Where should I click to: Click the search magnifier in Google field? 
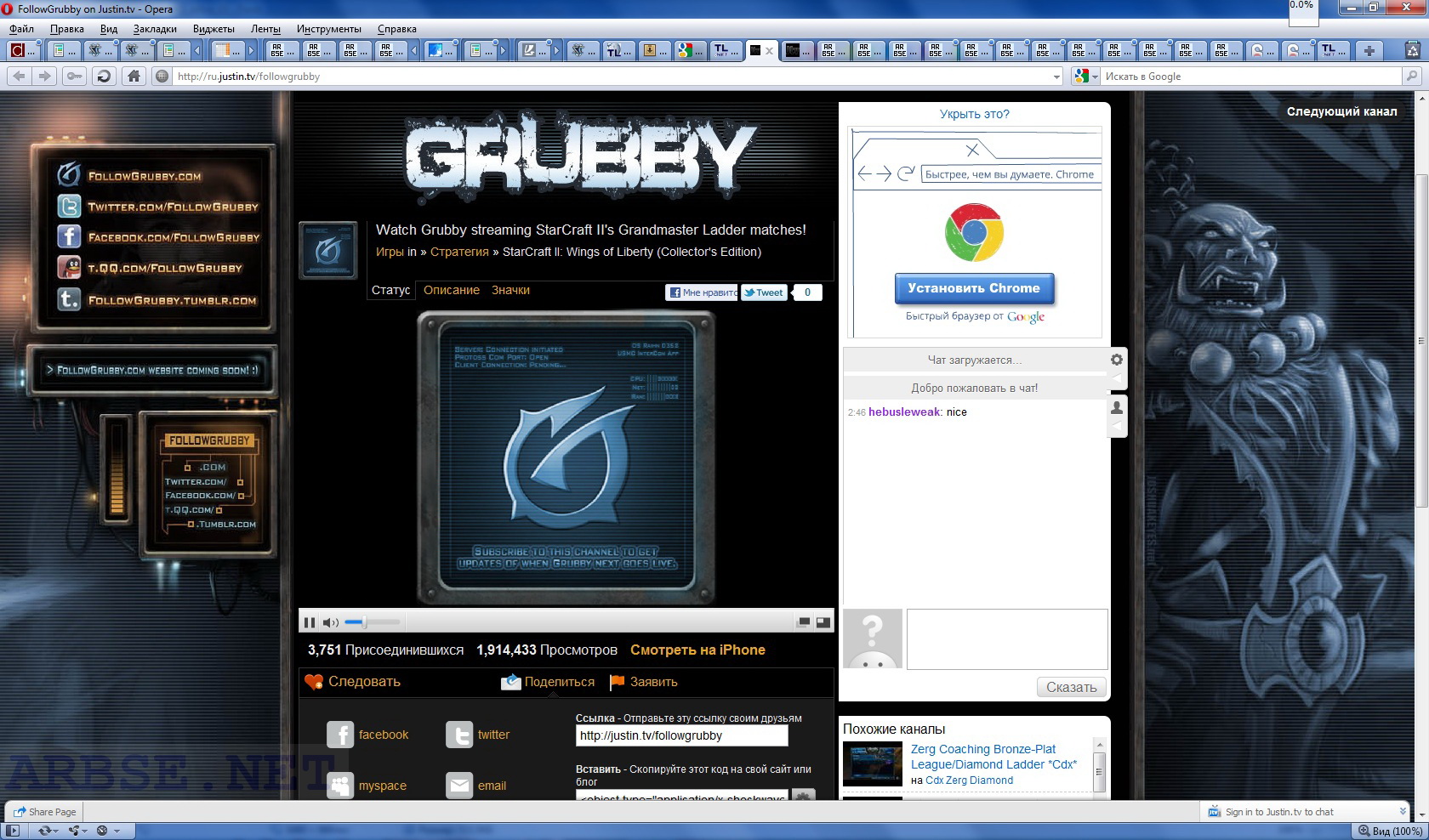(1412, 76)
